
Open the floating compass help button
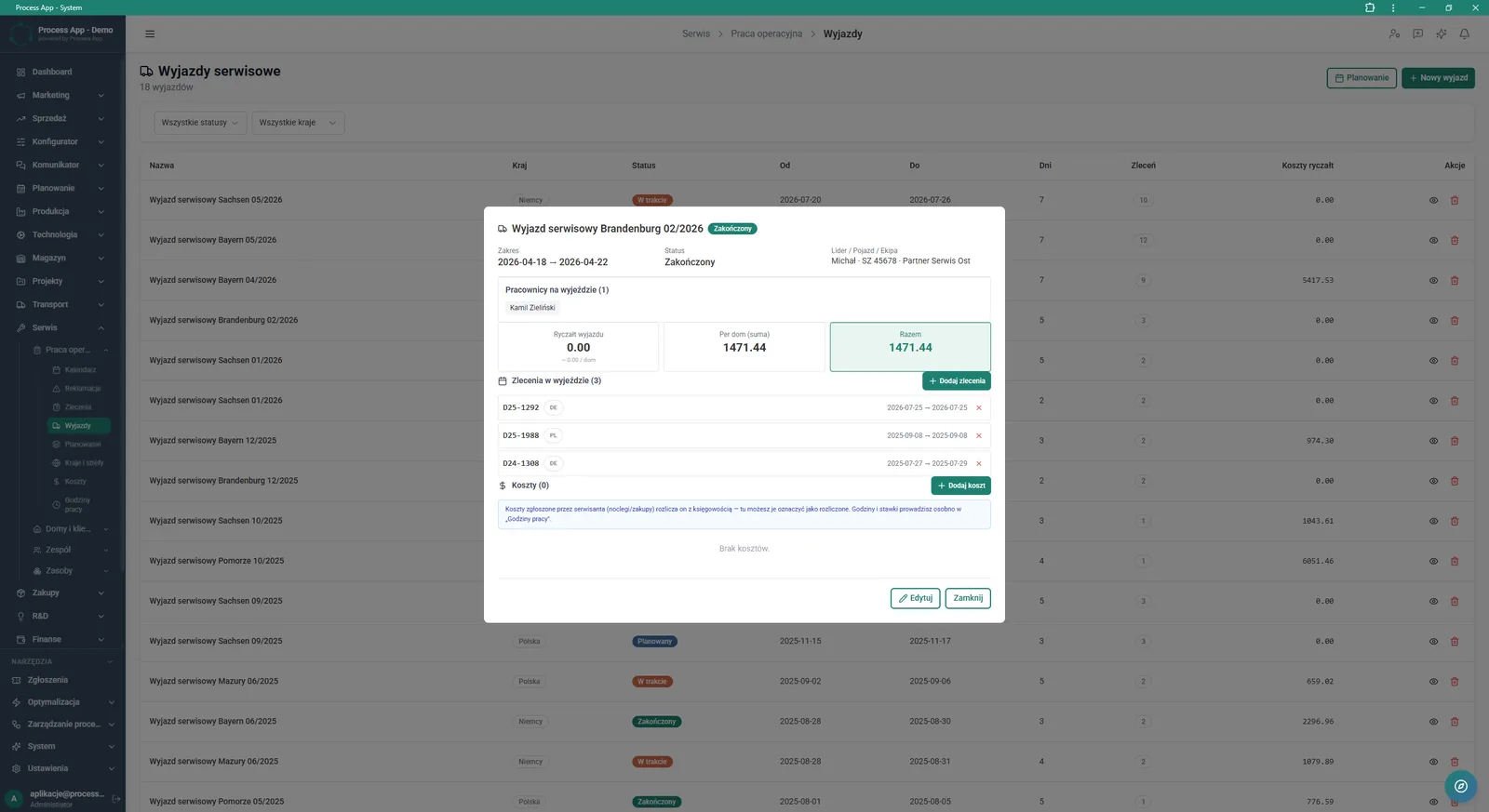tap(1461, 786)
